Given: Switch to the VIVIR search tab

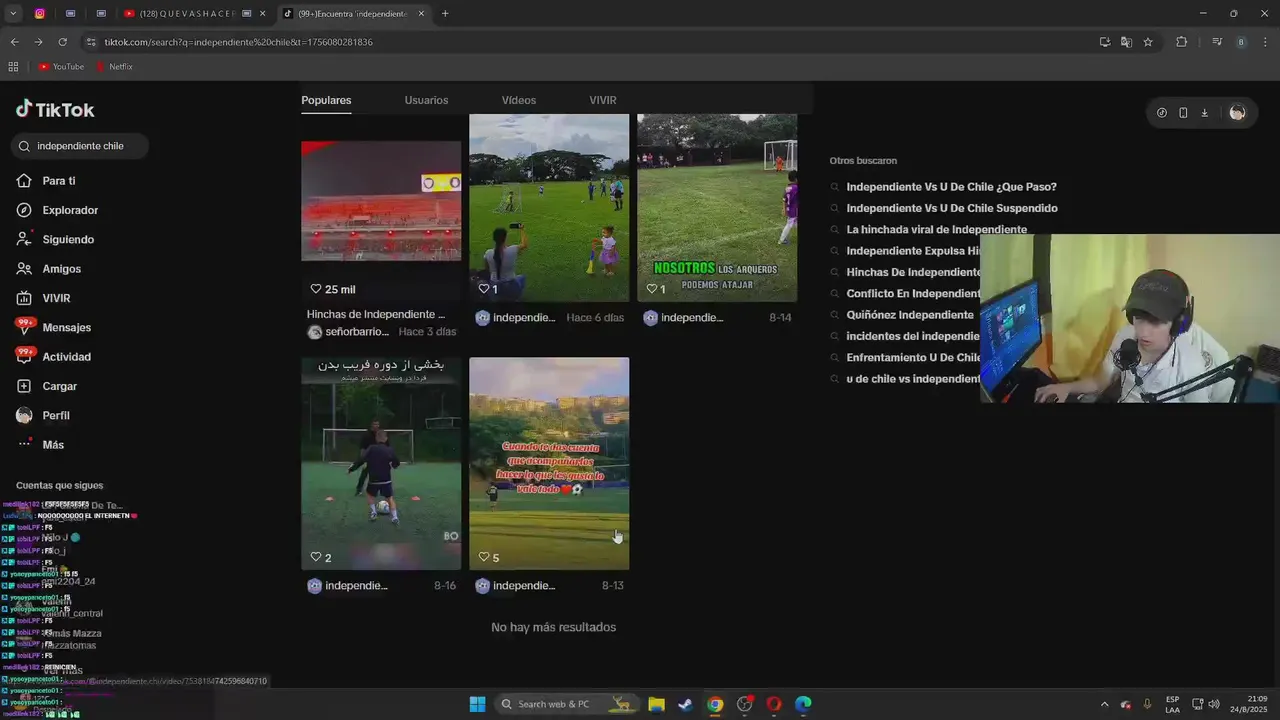Looking at the screenshot, I should click(603, 100).
